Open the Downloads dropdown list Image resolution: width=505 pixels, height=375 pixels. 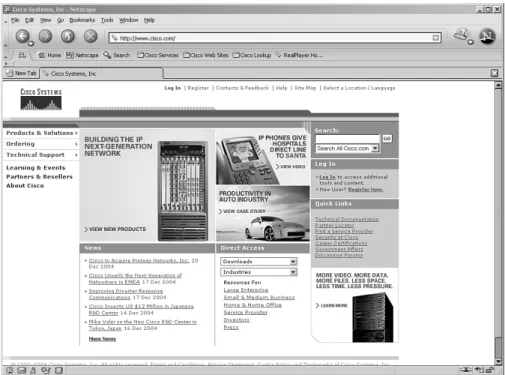point(259,262)
